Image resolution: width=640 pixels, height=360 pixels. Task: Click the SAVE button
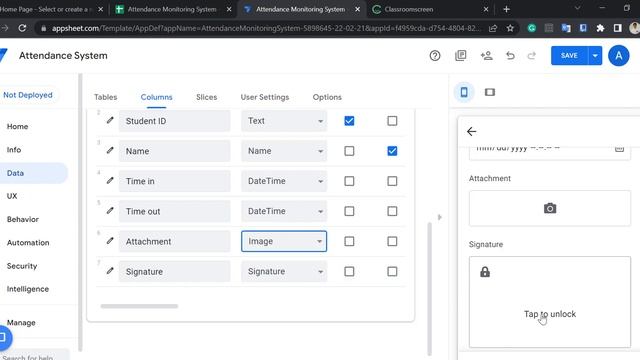pos(569,56)
